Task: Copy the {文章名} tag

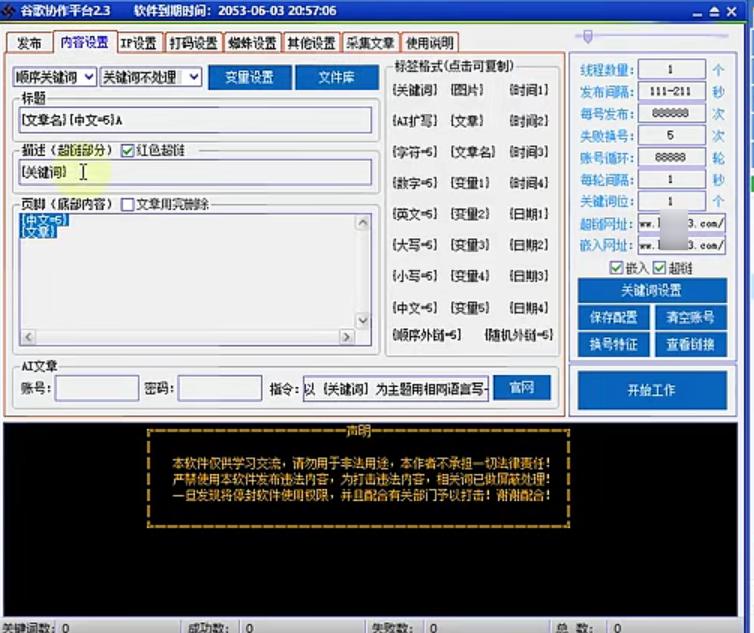Action: (473, 152)
